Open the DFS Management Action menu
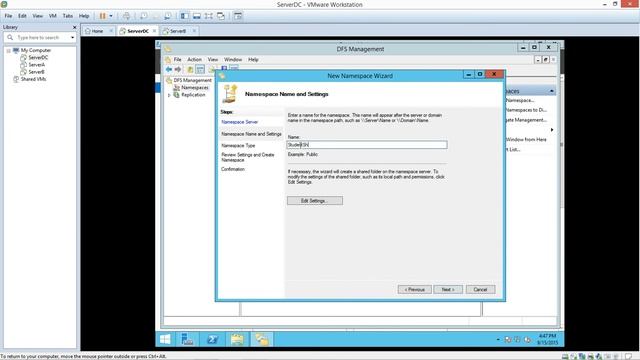 point(195,60)
